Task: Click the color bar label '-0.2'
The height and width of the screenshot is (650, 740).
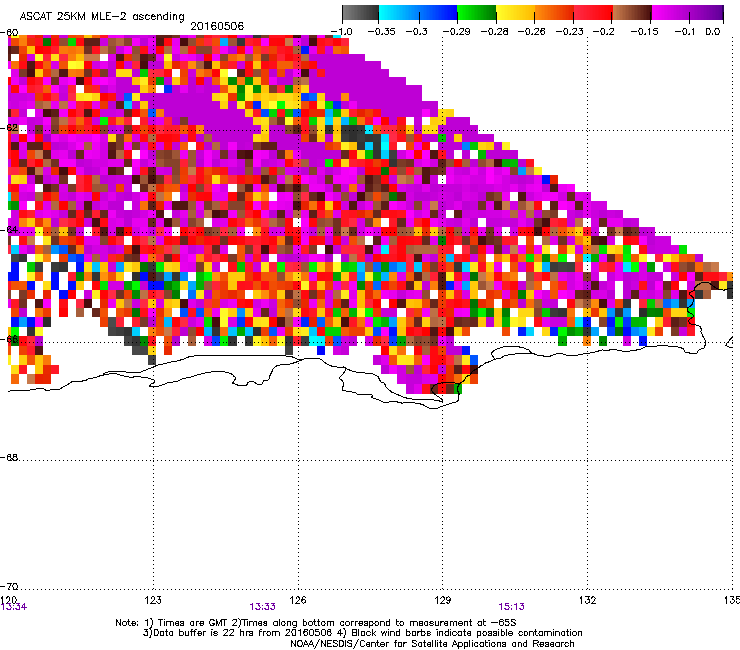Action: tap(604, 32)
